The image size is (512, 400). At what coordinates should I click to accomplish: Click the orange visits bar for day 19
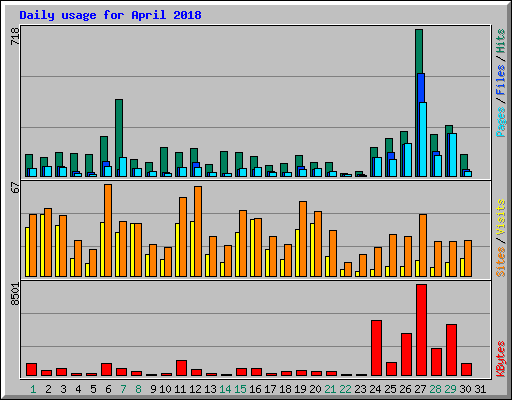coord(303,239)
